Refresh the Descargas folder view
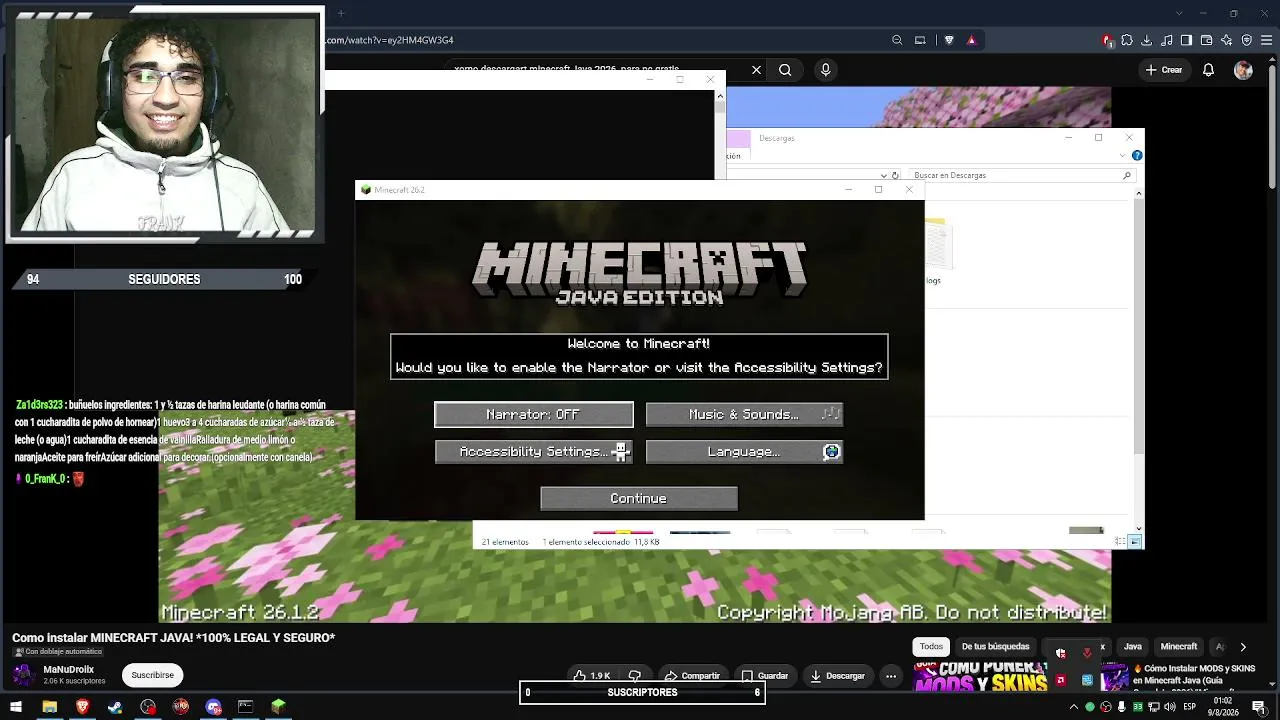Viewport: 1280px width, 720px height. pos(895,175)
